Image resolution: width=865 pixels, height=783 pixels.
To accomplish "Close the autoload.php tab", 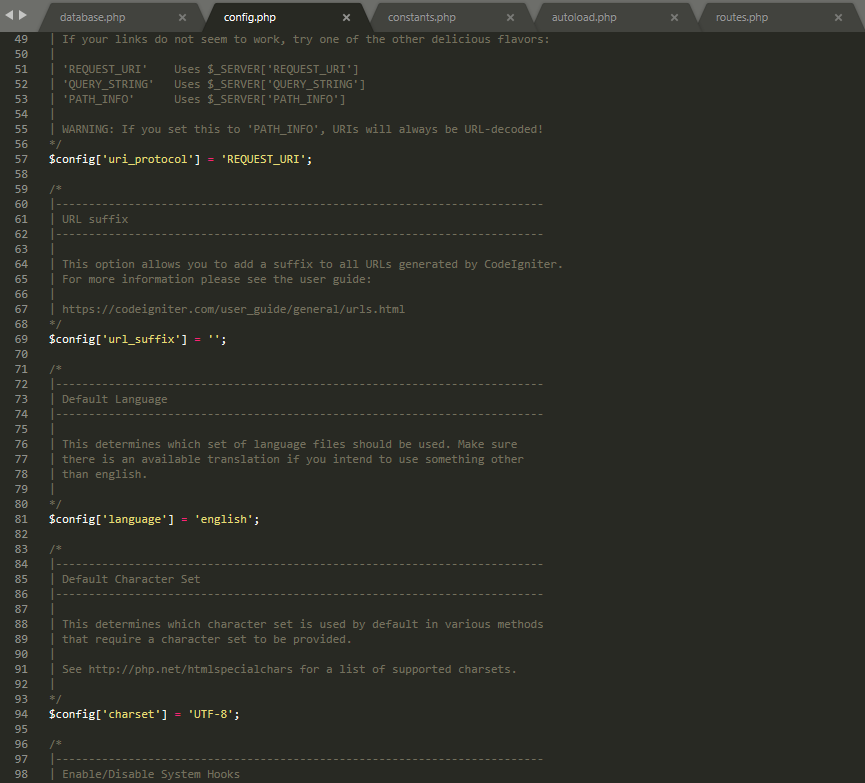I will coord(674,18).
